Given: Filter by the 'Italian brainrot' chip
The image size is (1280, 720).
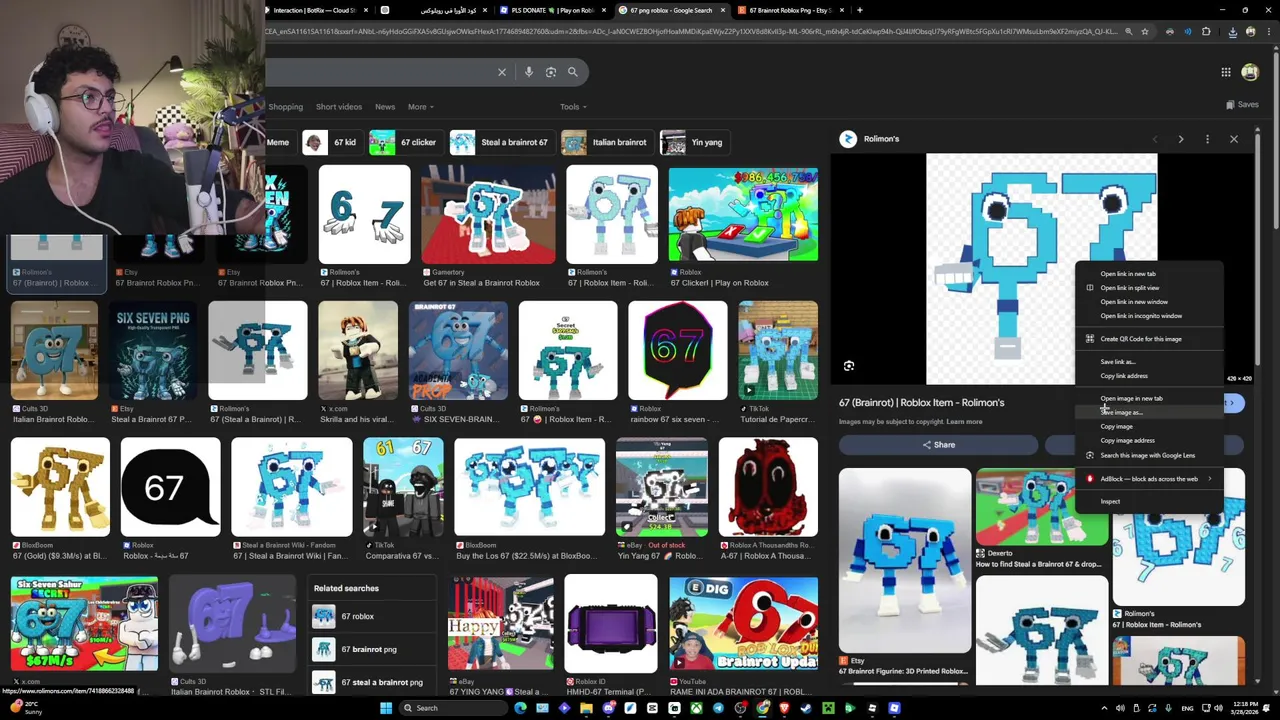Looking at the screenshot, I should [606, 142].
